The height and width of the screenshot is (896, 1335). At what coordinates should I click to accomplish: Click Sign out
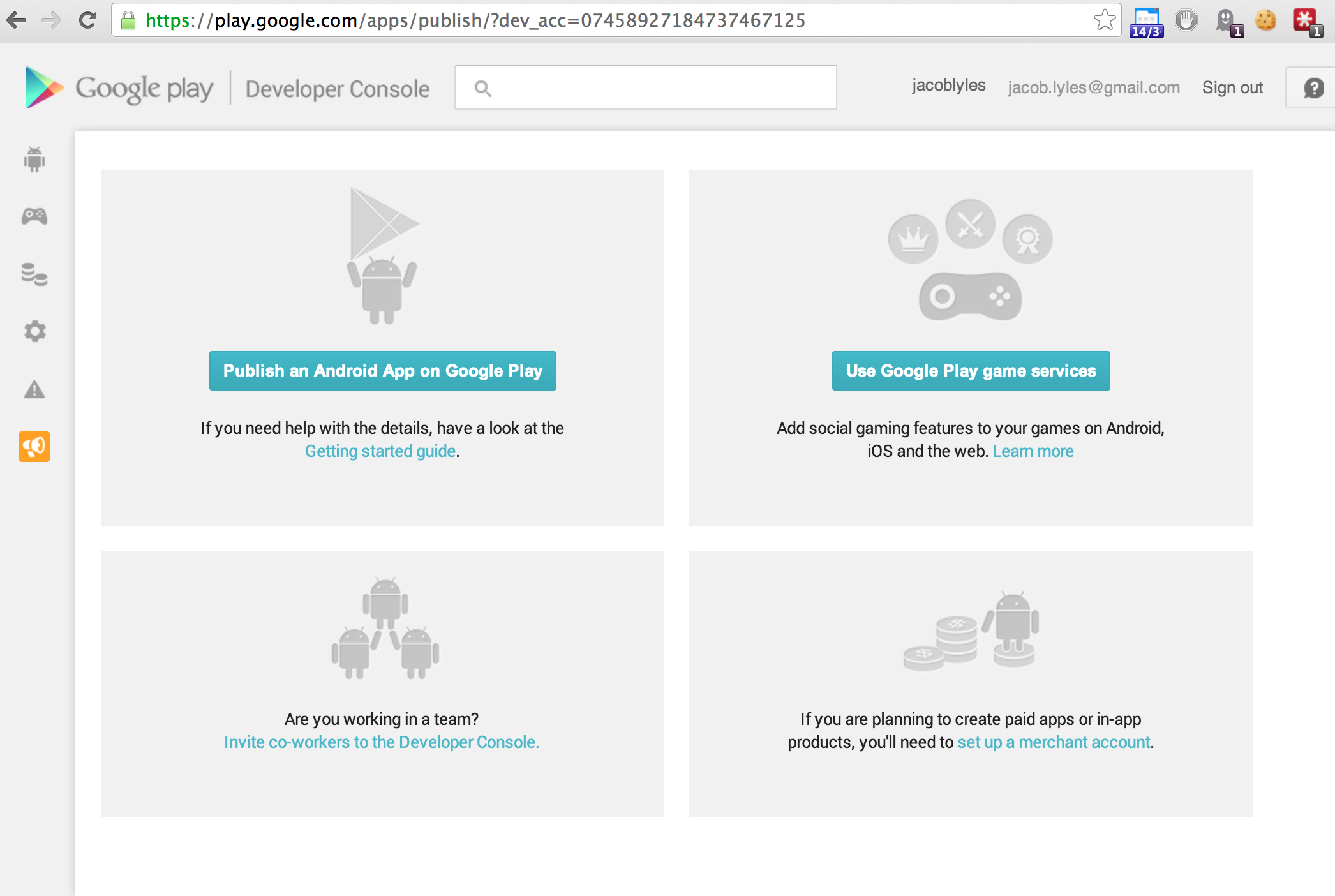[1232, 87]
